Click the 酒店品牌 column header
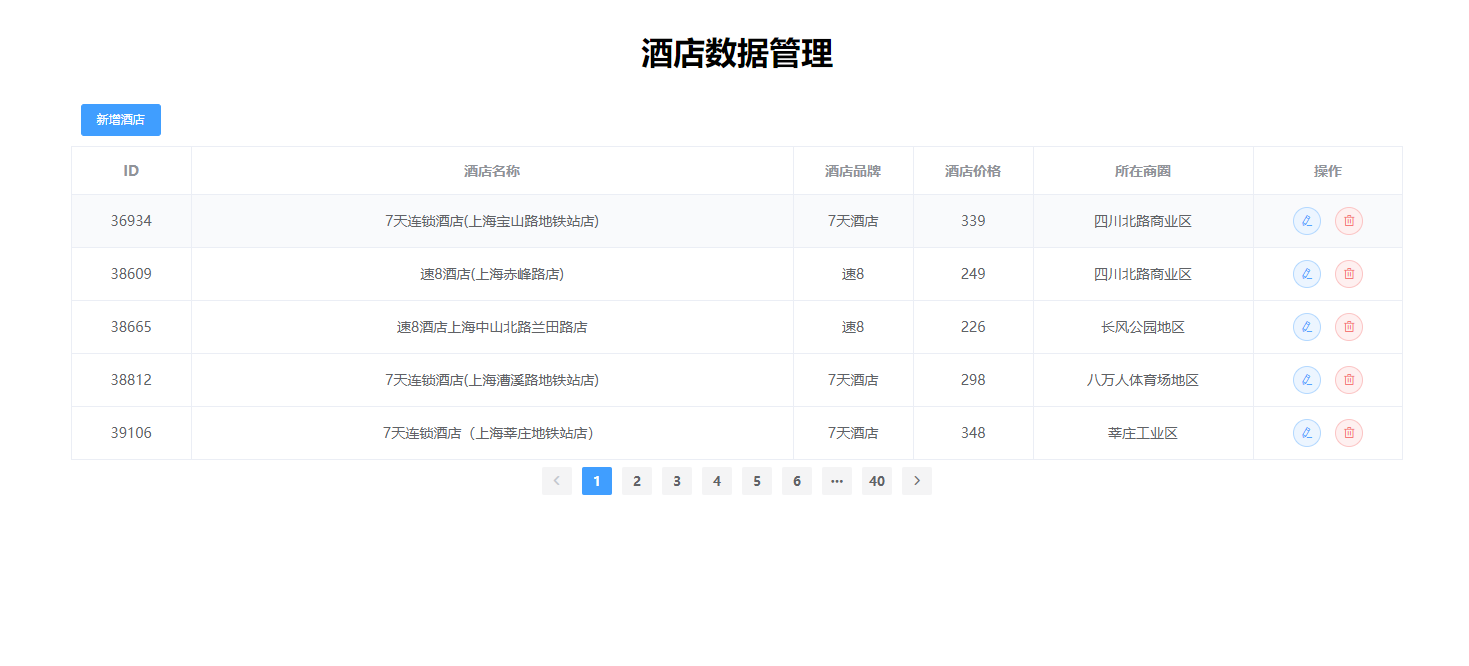The height and width of the screenshot is (666, 1469). [853, 171]
